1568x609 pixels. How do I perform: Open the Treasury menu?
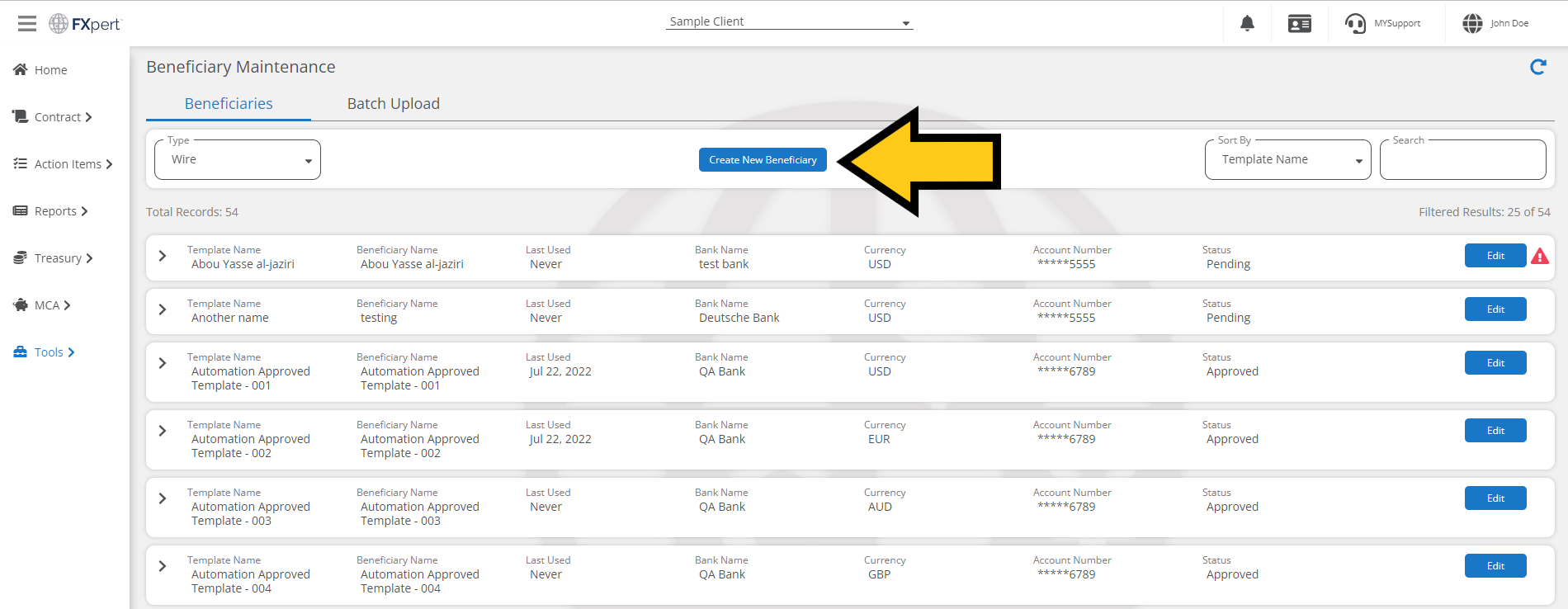coord(64,258)
